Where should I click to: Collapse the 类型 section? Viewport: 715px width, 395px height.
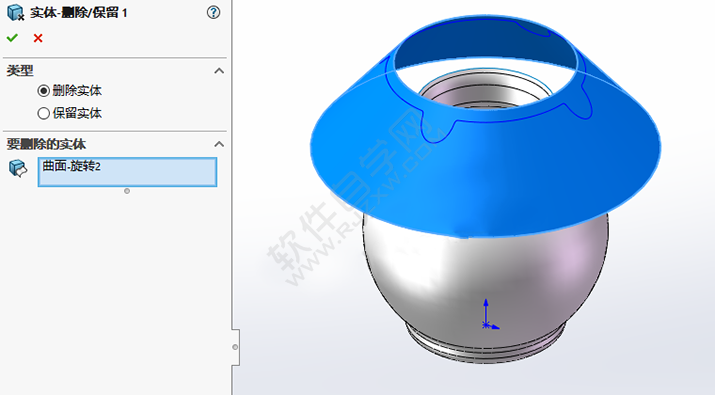tap(219, 71)
